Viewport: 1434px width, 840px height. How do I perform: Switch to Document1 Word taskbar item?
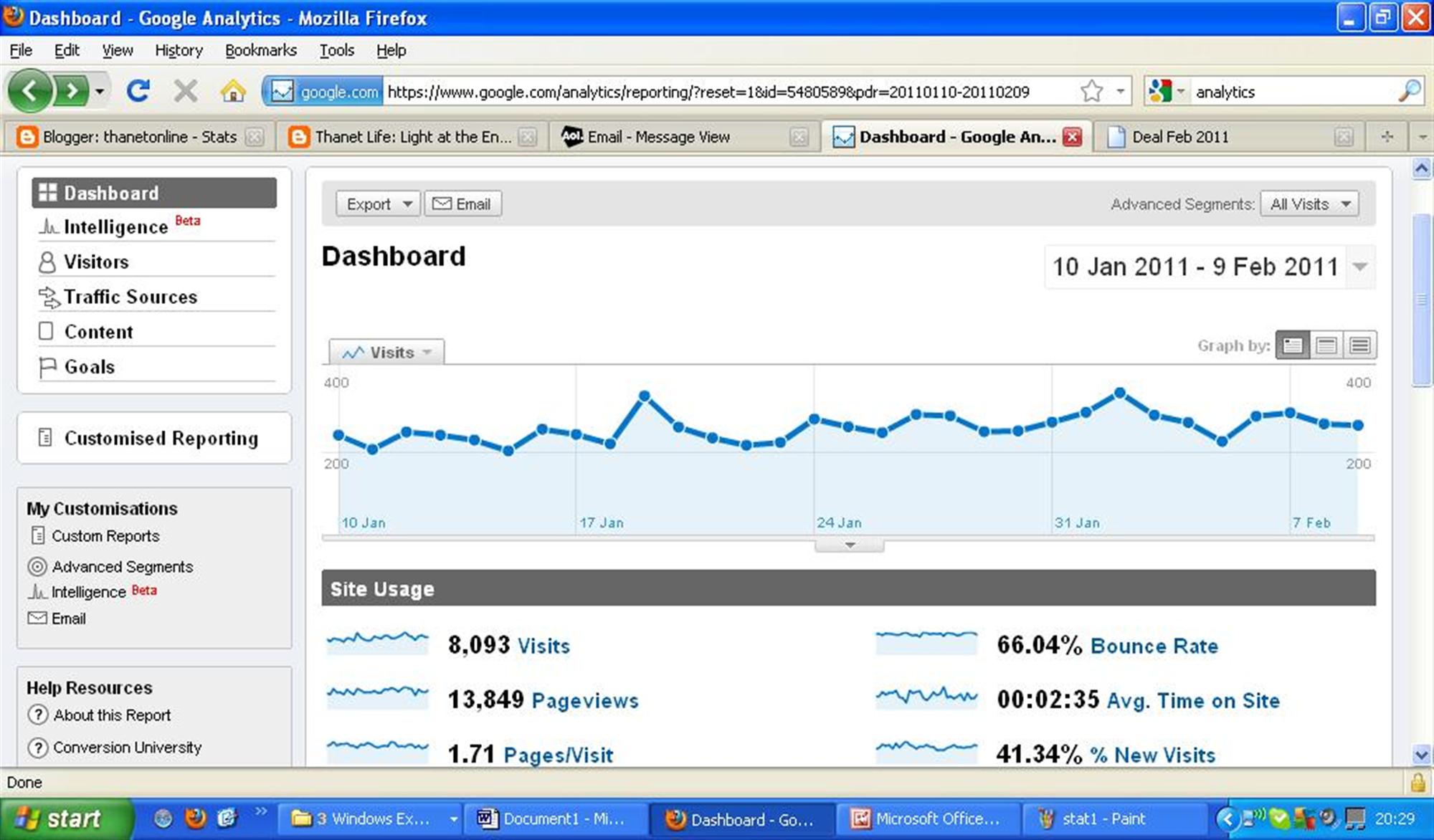556,818
